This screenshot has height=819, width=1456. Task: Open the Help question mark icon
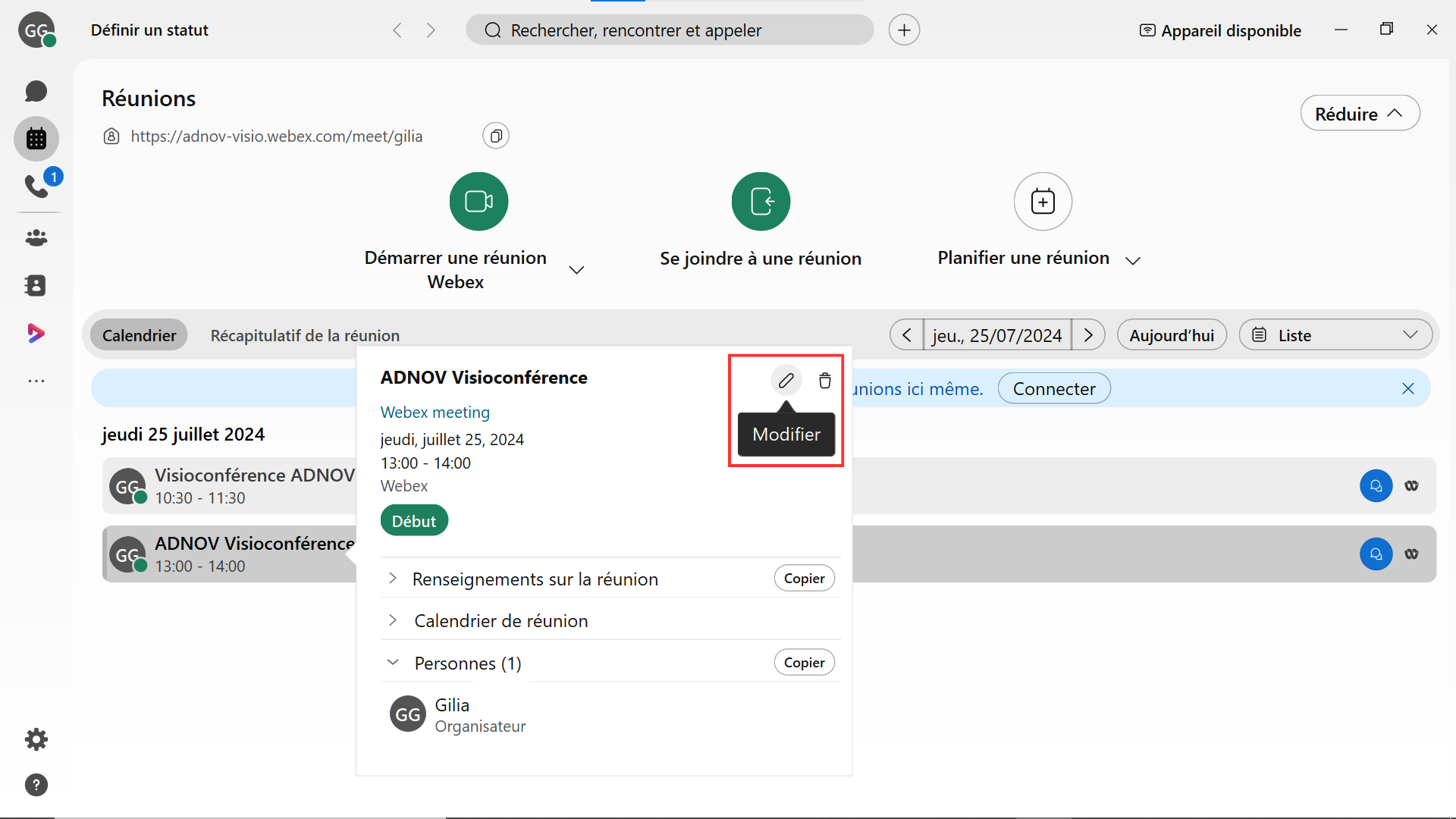click(36, 785)
